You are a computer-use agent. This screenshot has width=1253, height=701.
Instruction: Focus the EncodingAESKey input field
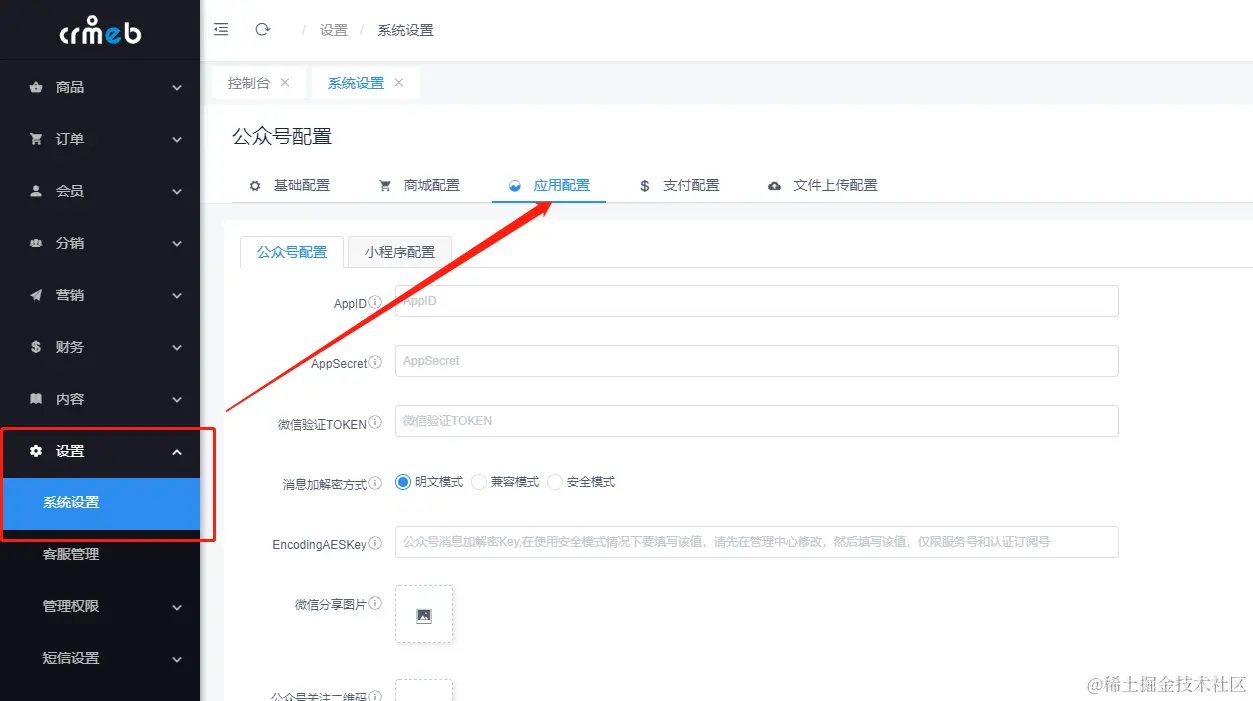click(x=757, y=542)
